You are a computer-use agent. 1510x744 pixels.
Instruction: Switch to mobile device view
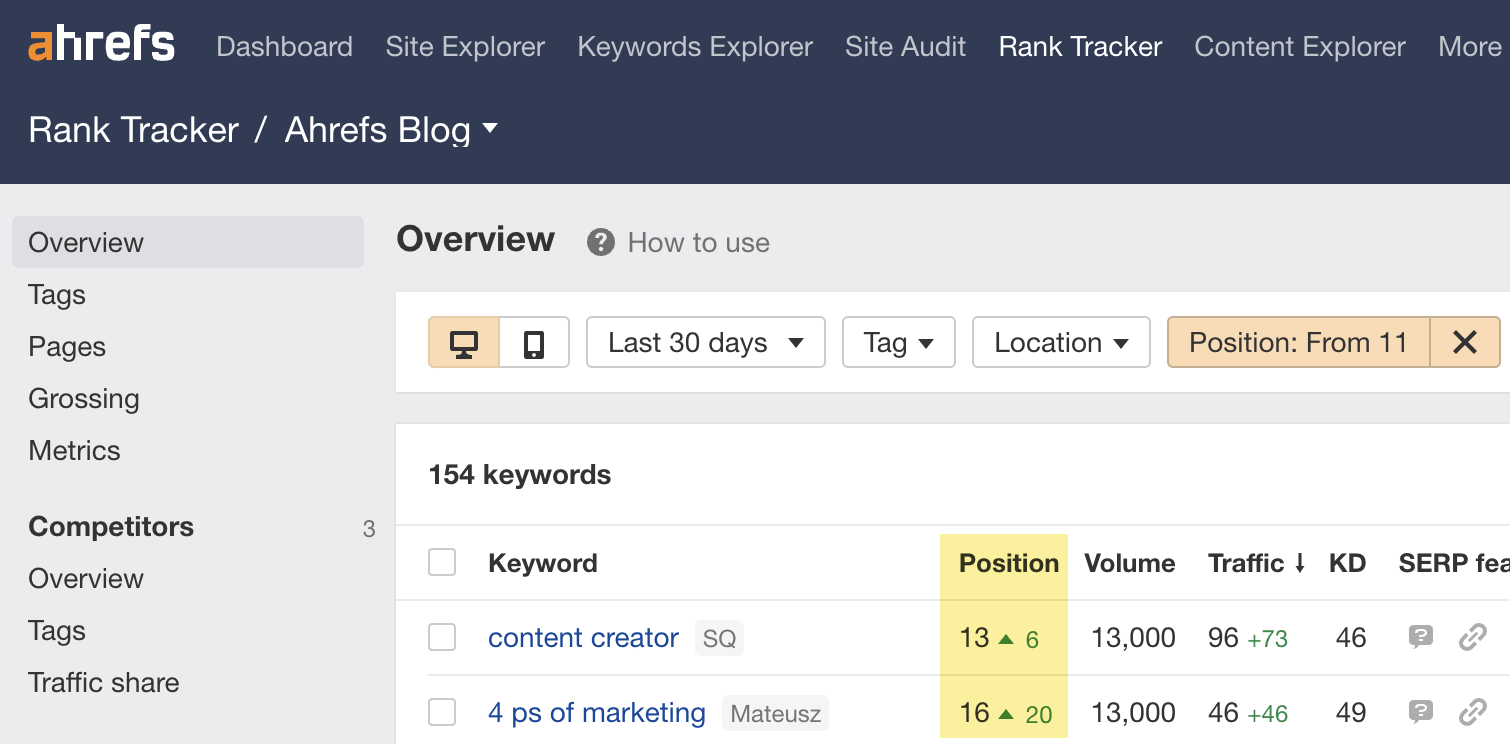pos(534,343)
